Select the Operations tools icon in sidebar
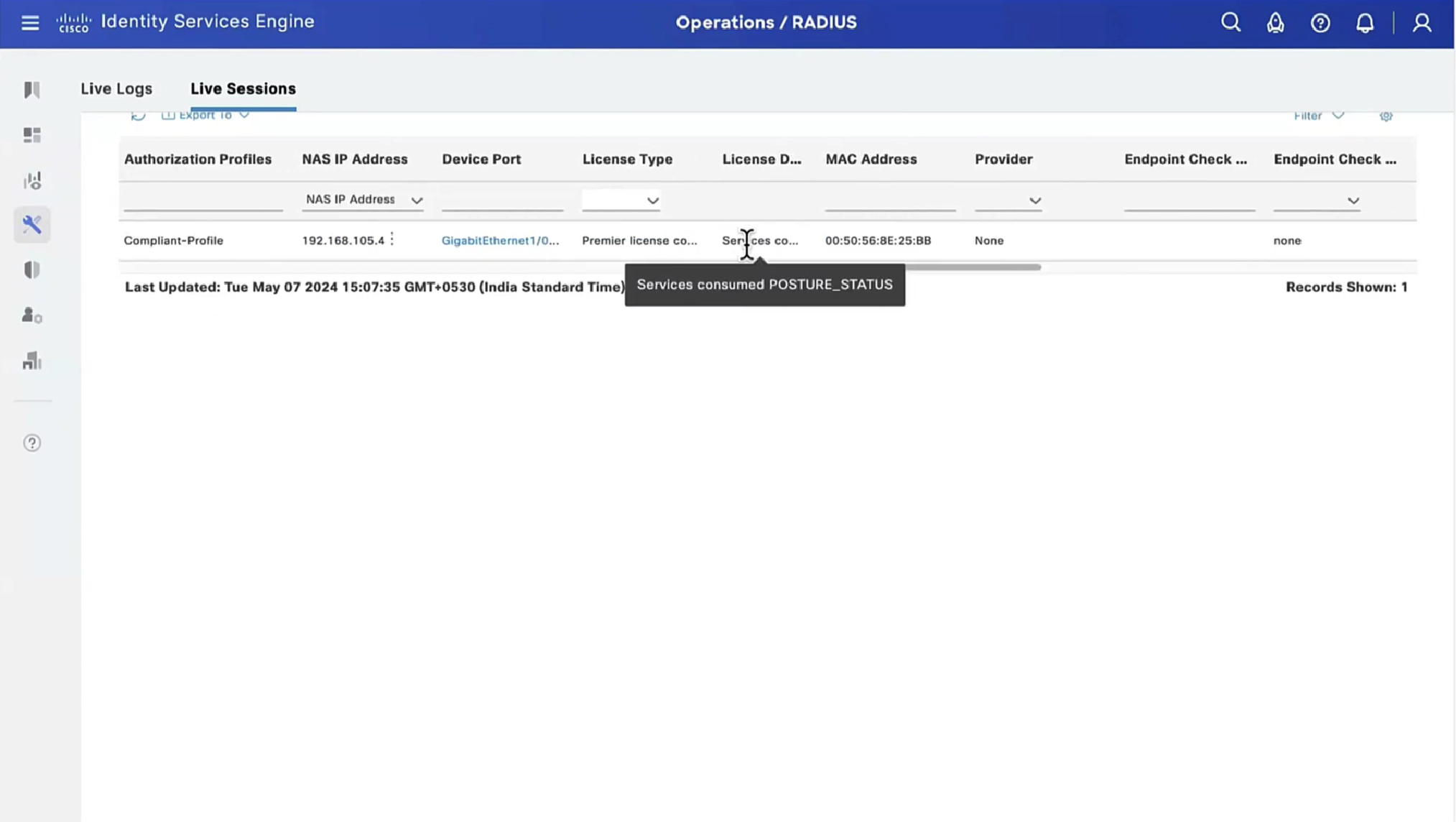The image size is (1456, 822). point(32,225)
